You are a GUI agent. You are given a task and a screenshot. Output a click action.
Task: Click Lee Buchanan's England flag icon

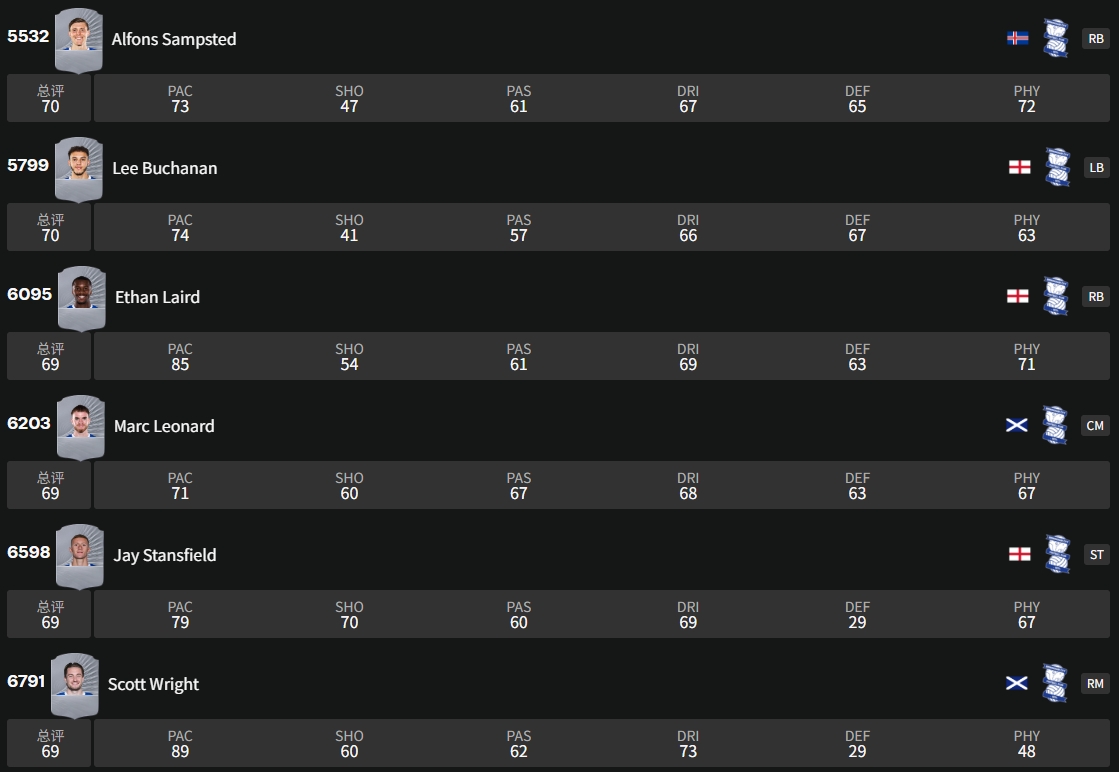[x=1019, y=168]
